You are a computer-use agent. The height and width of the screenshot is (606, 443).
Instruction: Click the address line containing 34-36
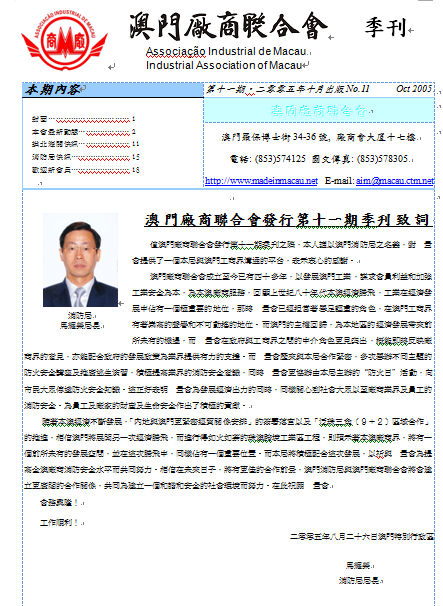319,137
